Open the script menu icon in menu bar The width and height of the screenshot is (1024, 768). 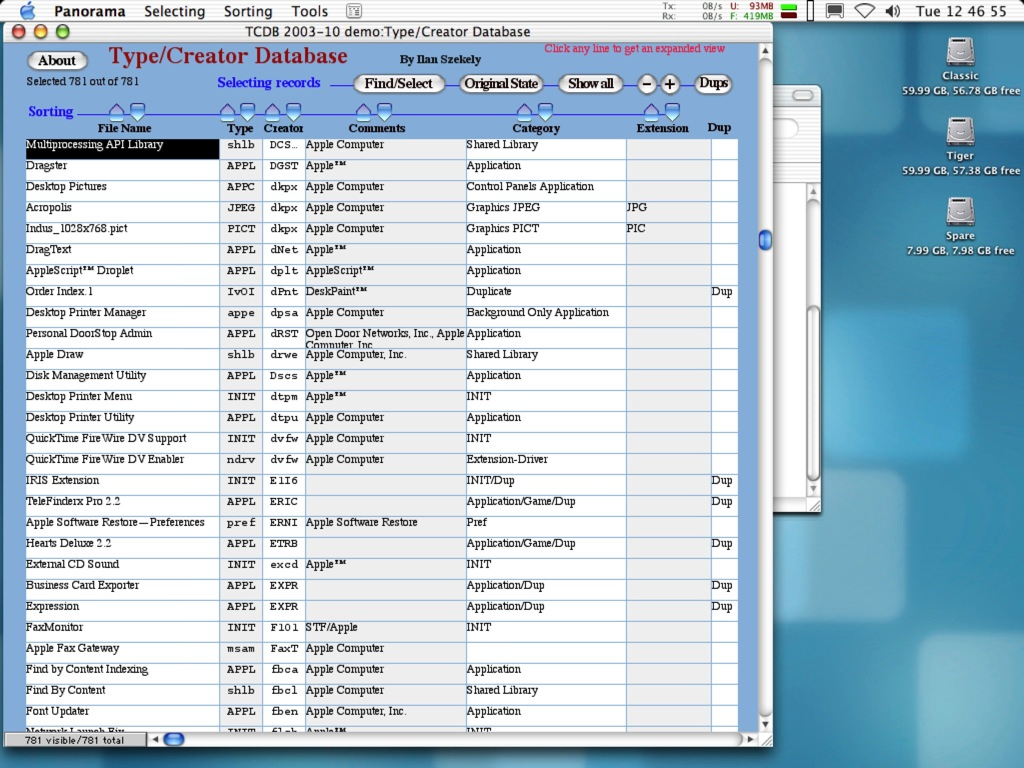click(353, 11)
